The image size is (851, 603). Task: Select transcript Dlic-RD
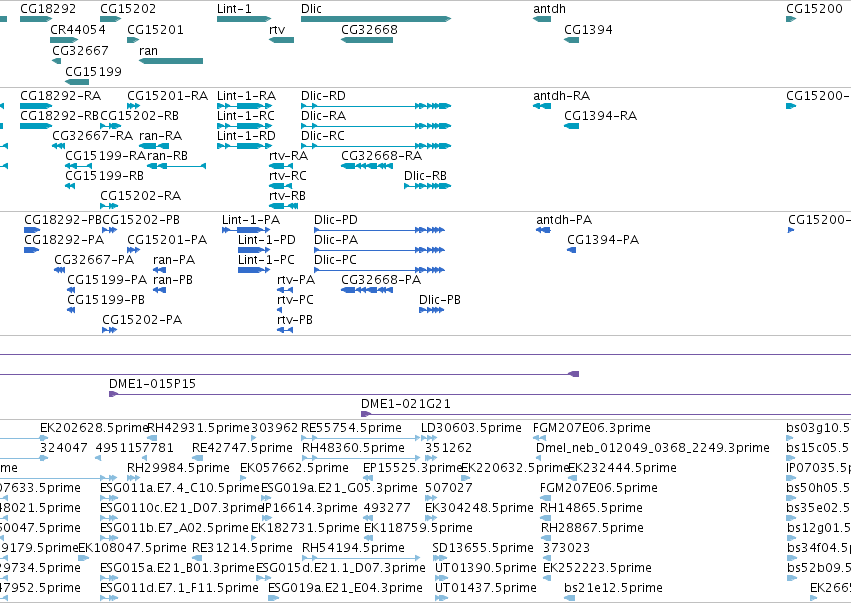[376, 106]
